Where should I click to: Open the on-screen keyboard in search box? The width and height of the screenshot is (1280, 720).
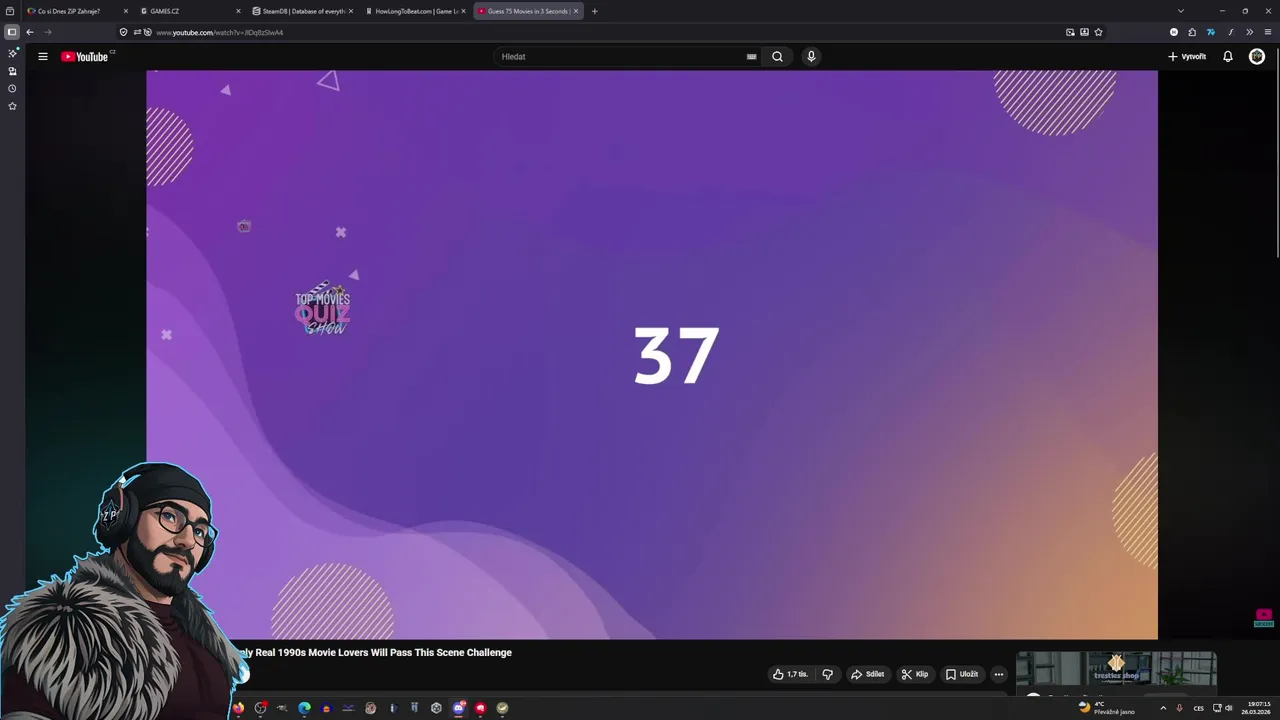[751, 57]
